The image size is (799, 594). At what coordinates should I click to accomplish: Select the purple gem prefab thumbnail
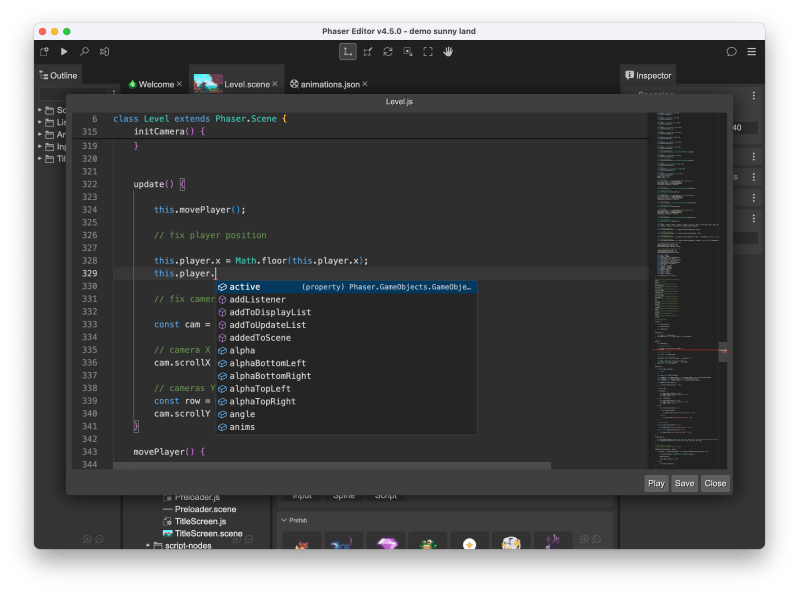(x=387, y=542)
